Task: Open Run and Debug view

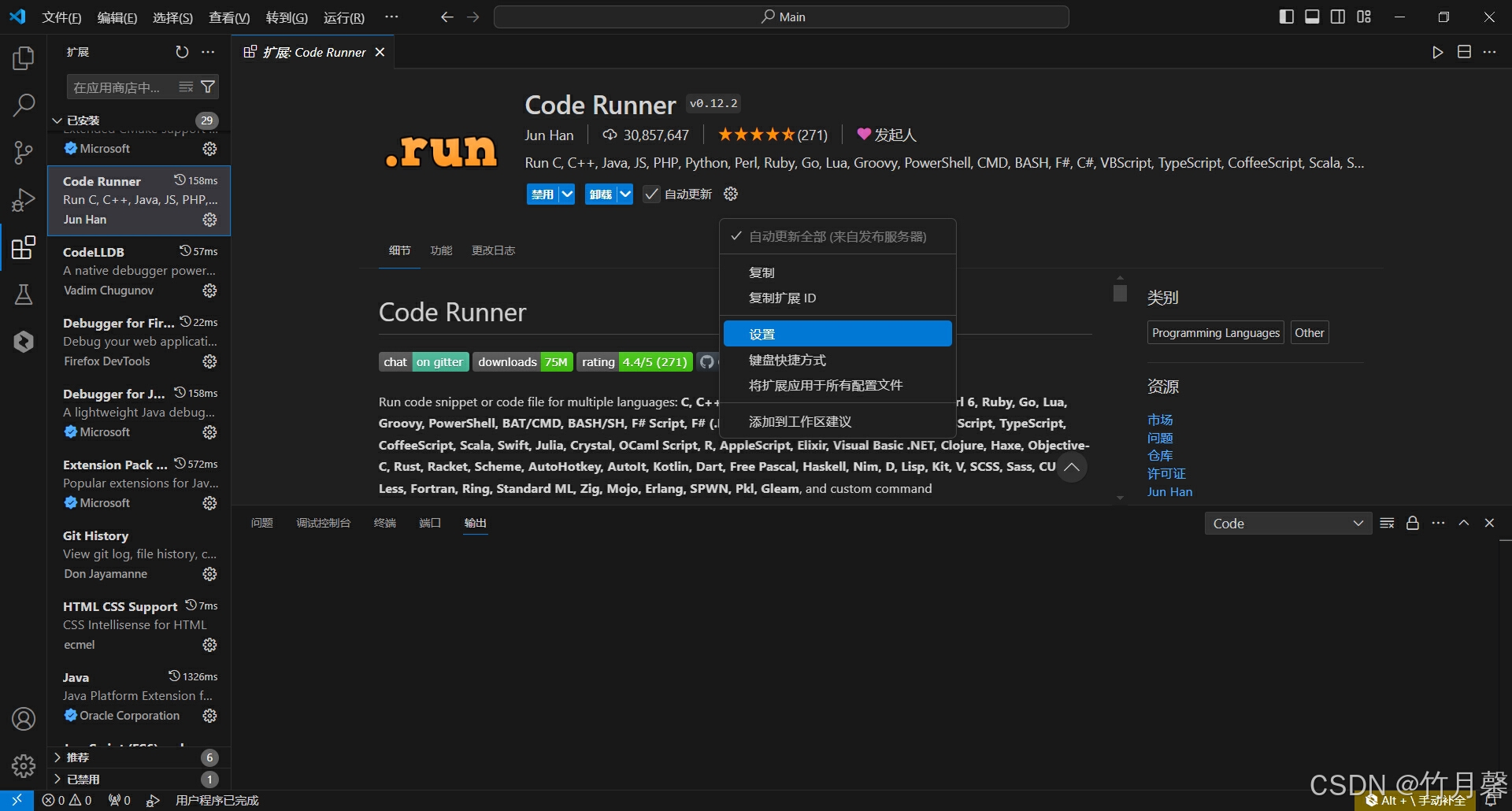Action: tap(24, 200)
